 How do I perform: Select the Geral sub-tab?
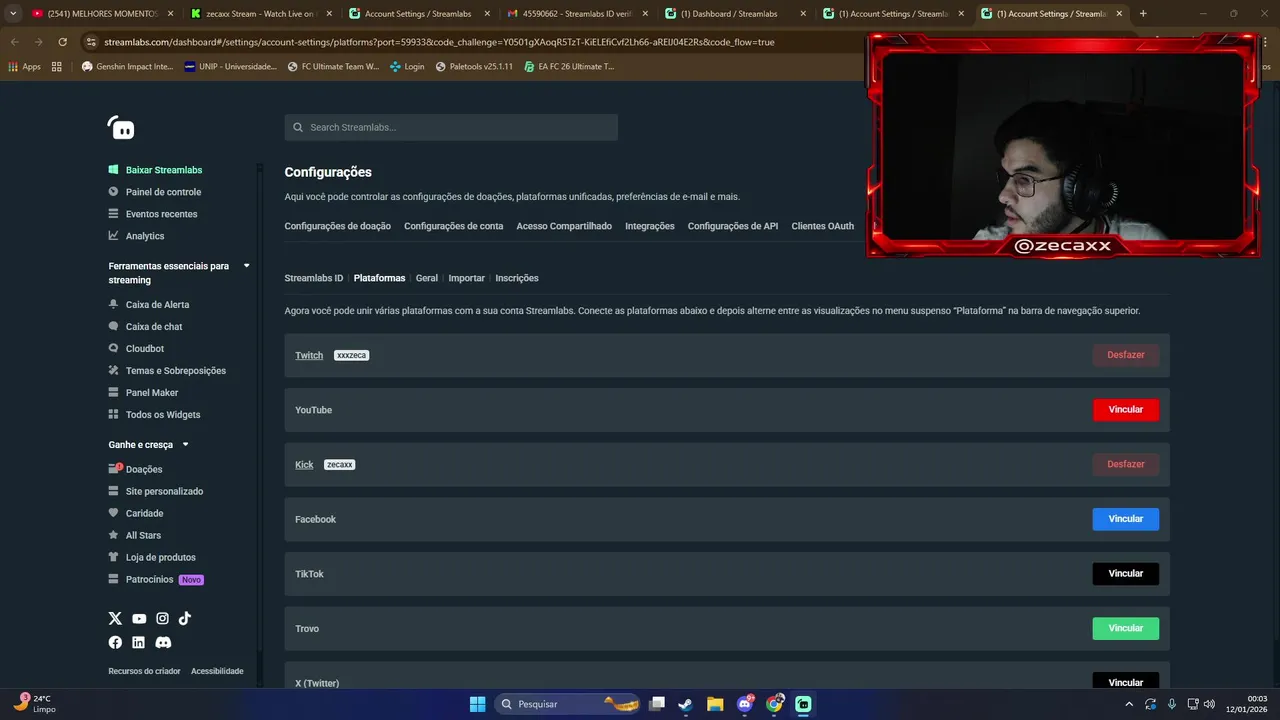(x=427, y=278)
